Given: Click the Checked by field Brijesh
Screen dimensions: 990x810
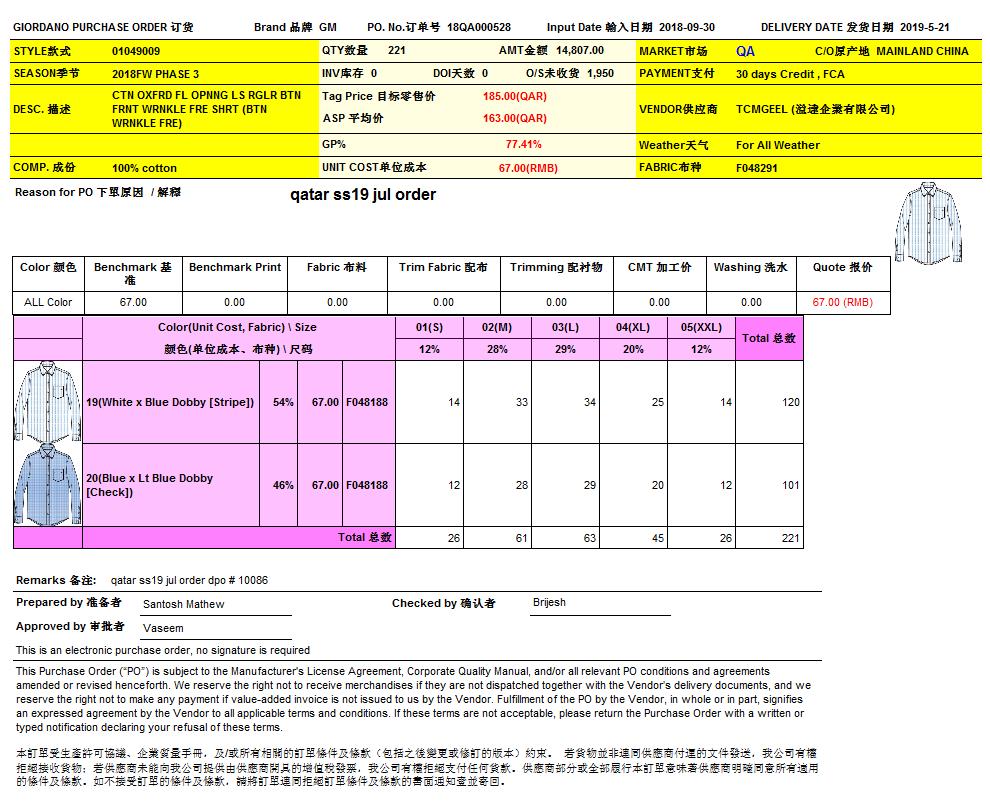Looking at the screenshot, I should pyautogui.click(x=549, y=602).
